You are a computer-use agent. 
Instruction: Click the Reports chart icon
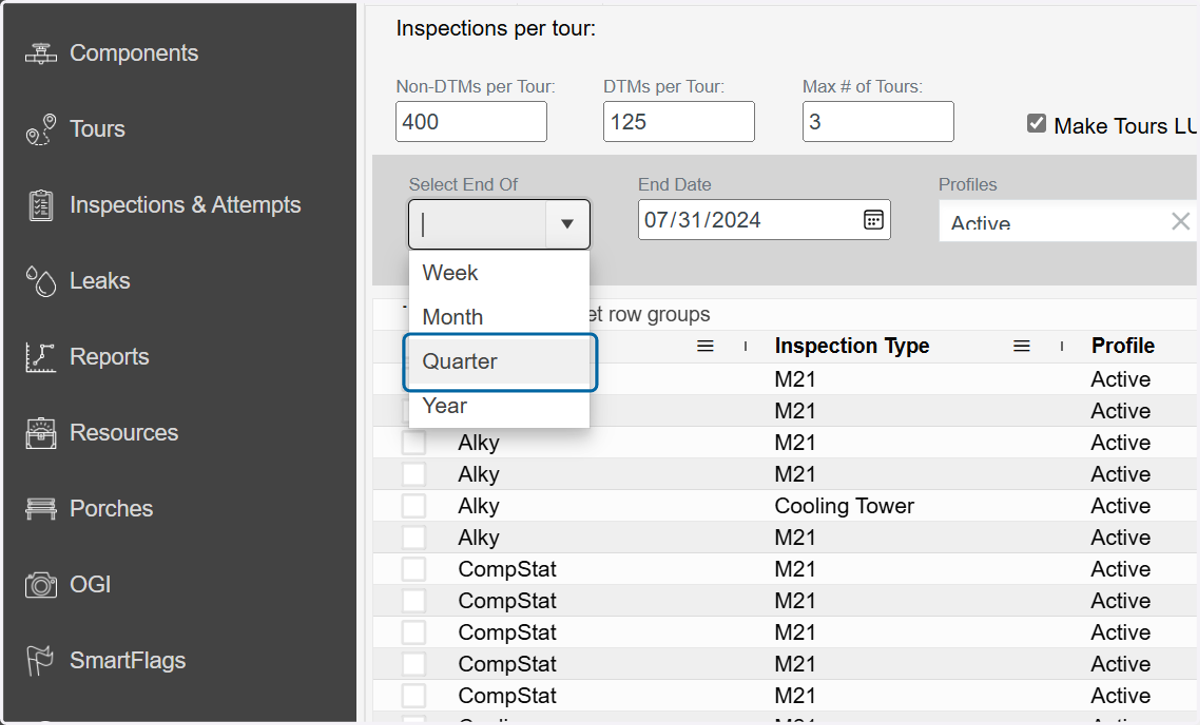pyautogui.click(x=40, y=357)
